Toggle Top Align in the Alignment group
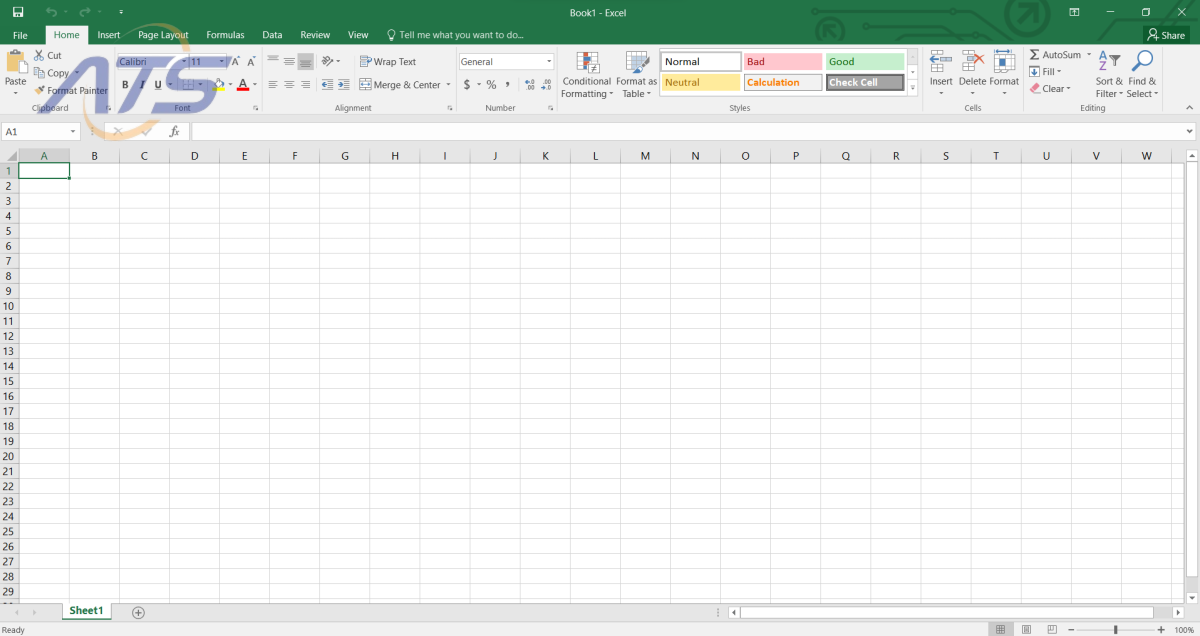This screenshot has width=1200, height=636. click(x=273, y=61)
